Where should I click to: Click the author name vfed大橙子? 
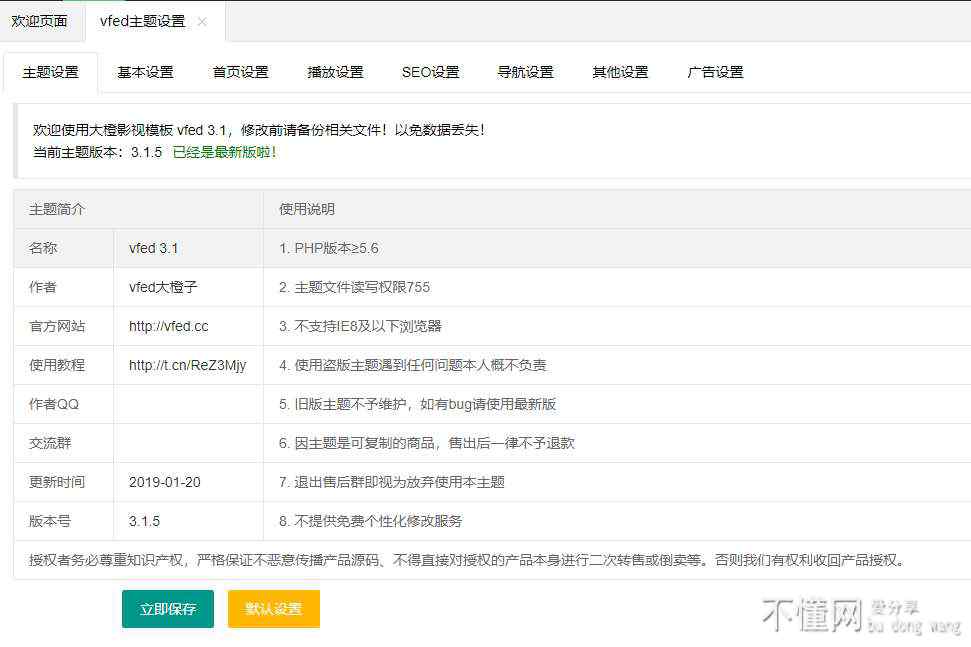[163, 287]
